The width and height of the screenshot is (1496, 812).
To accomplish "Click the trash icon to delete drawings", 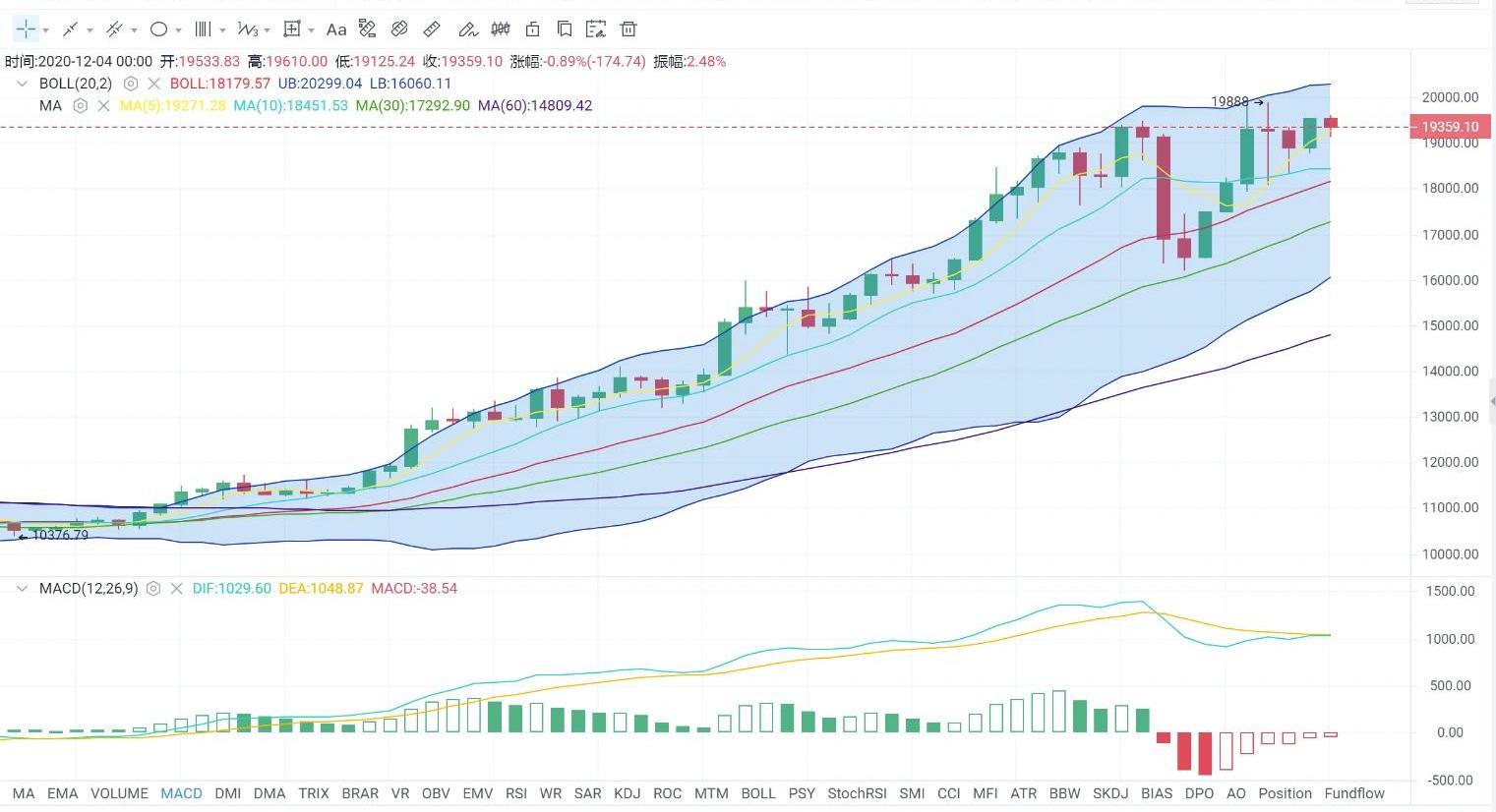I will [x=628, y=29].
